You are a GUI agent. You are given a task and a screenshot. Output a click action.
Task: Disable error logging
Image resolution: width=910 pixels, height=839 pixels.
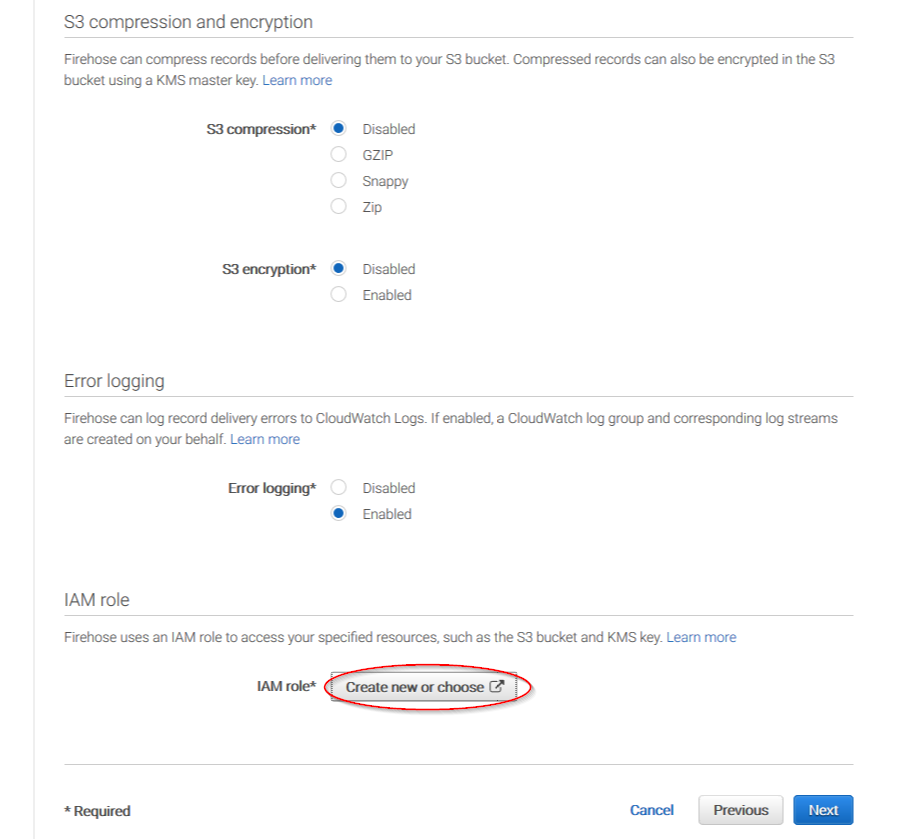point(338,487)
